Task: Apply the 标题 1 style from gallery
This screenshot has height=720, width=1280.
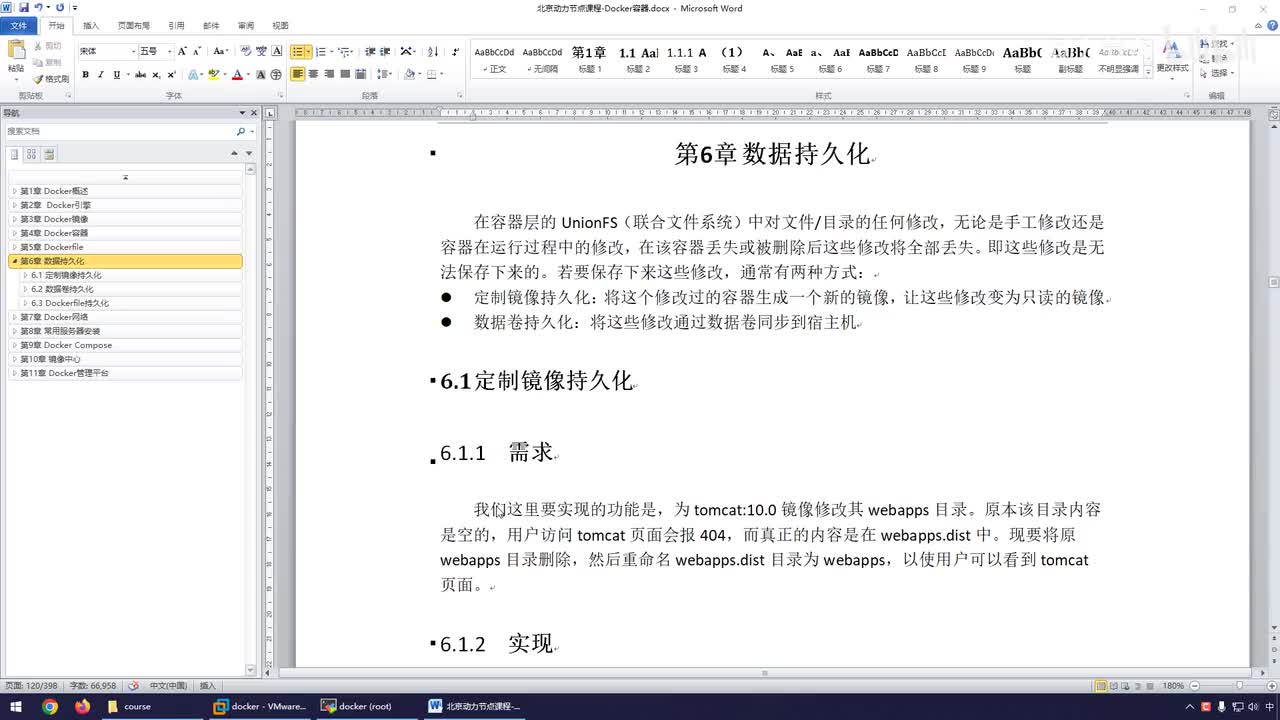Action: tap(589, 60)
